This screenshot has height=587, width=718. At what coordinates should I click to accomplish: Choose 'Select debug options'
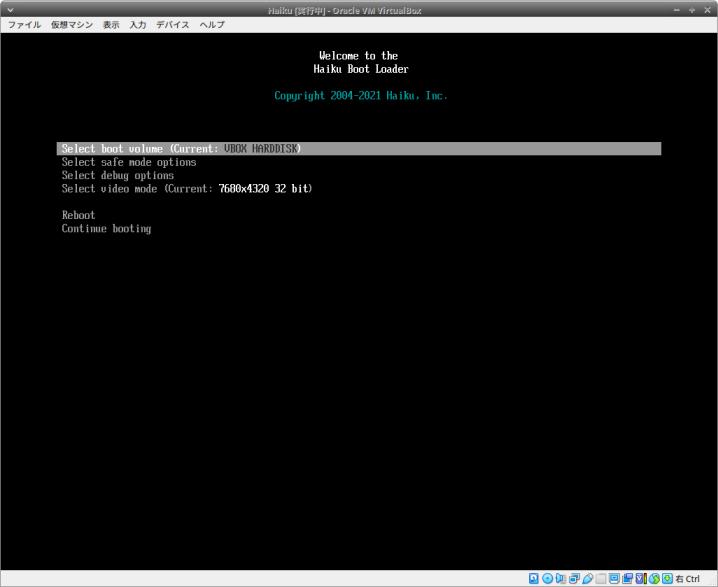(118, 175)
